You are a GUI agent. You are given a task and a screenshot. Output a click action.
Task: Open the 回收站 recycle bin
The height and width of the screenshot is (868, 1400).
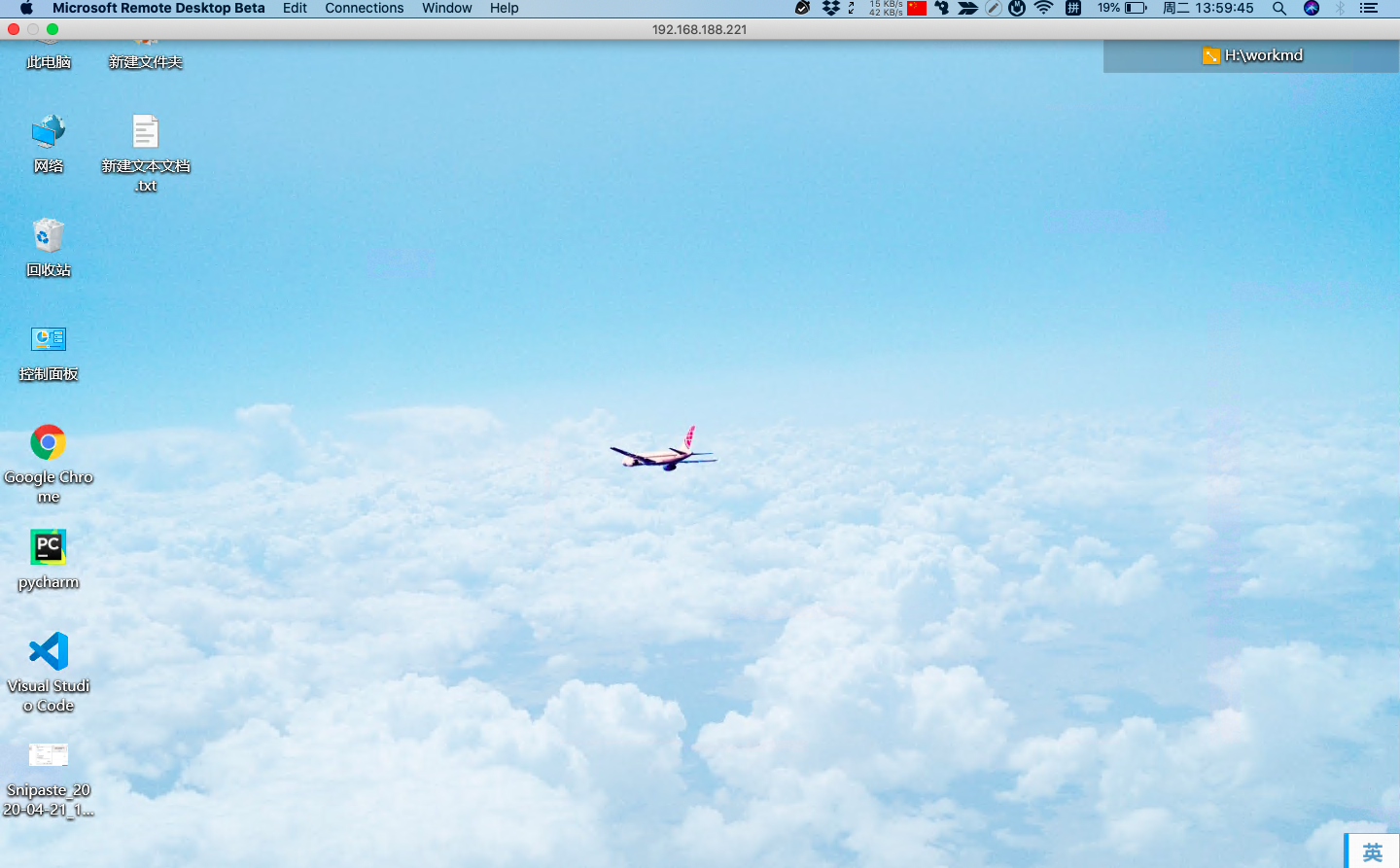[49, 235]
